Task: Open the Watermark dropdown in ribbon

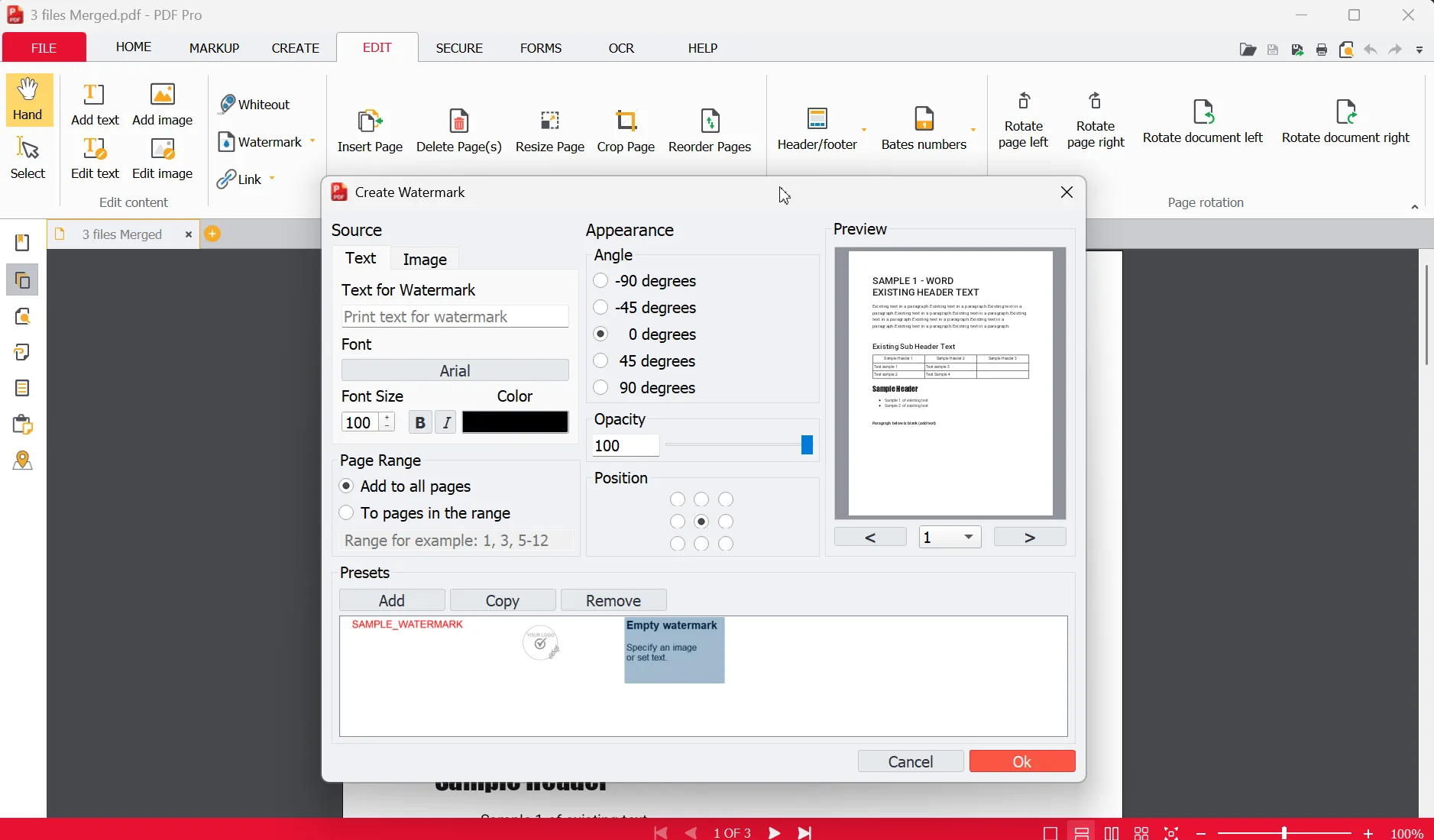Action: pos(312,141)
